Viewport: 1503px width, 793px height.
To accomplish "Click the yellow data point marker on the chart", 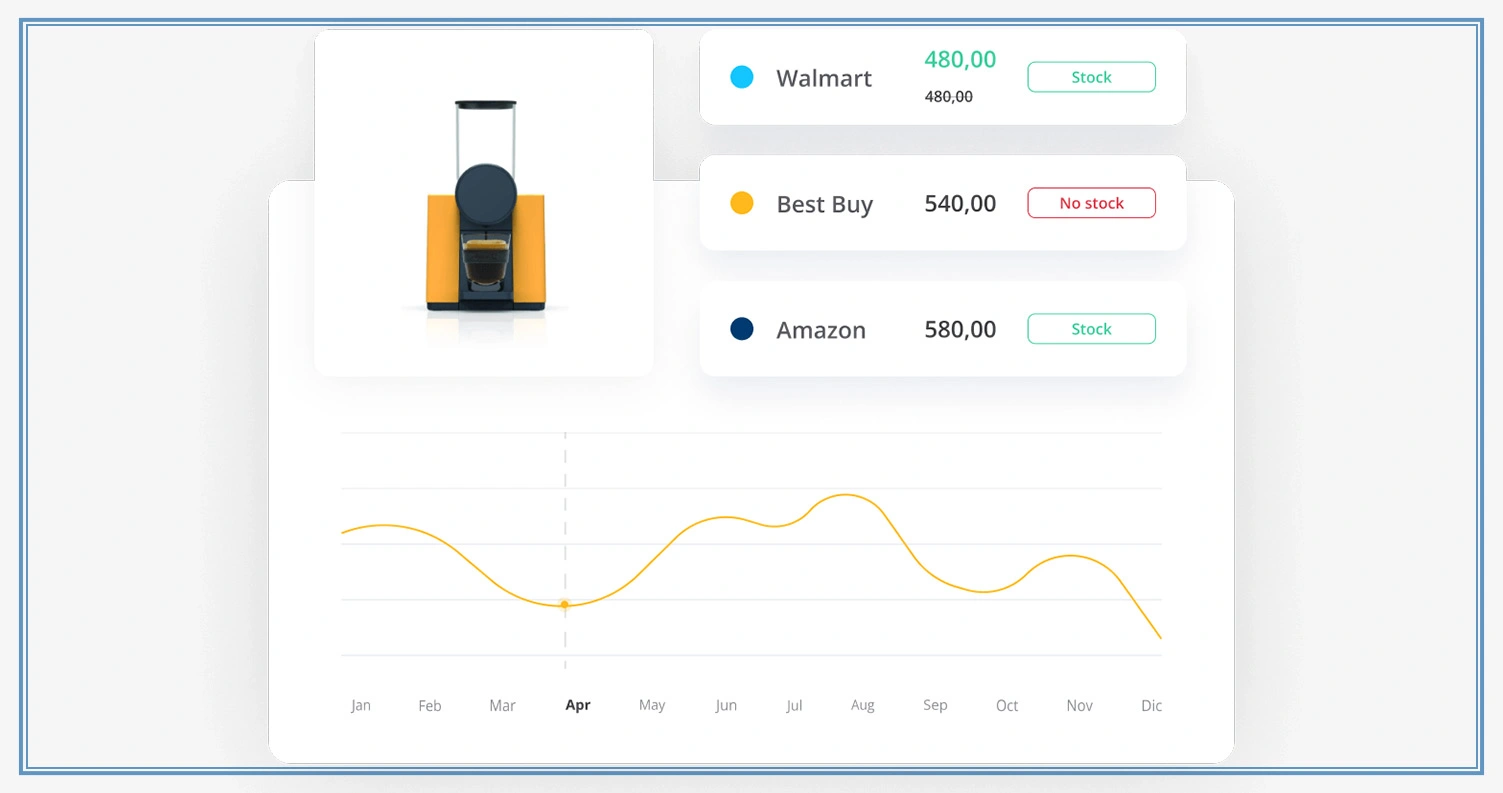I will (x=564, y=605).
